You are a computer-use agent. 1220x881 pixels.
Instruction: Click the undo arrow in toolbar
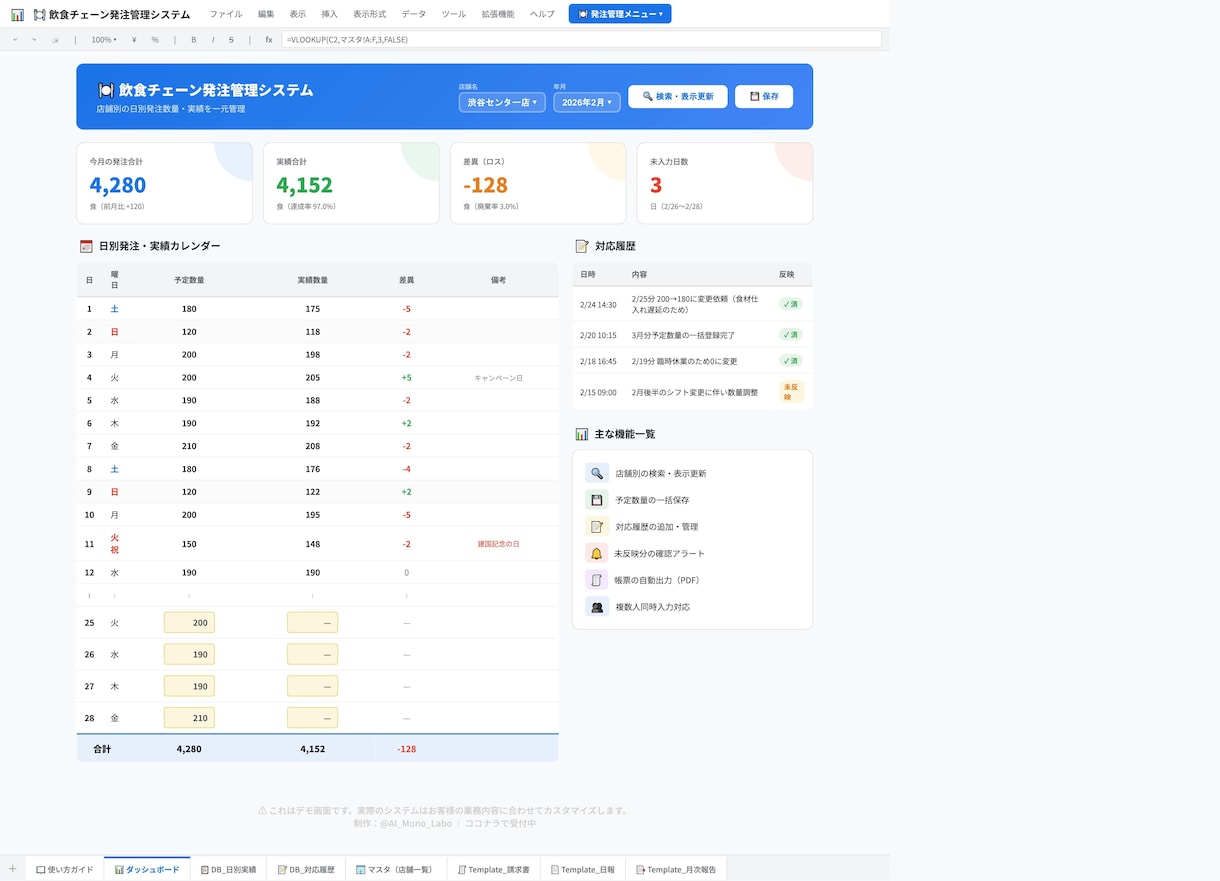(15, 40)
